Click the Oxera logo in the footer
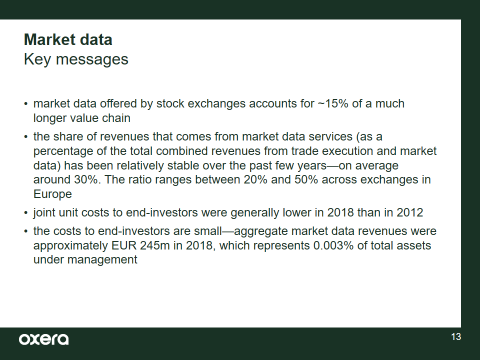480x360 pixels. pyautogui.click(x=44, y=339)
